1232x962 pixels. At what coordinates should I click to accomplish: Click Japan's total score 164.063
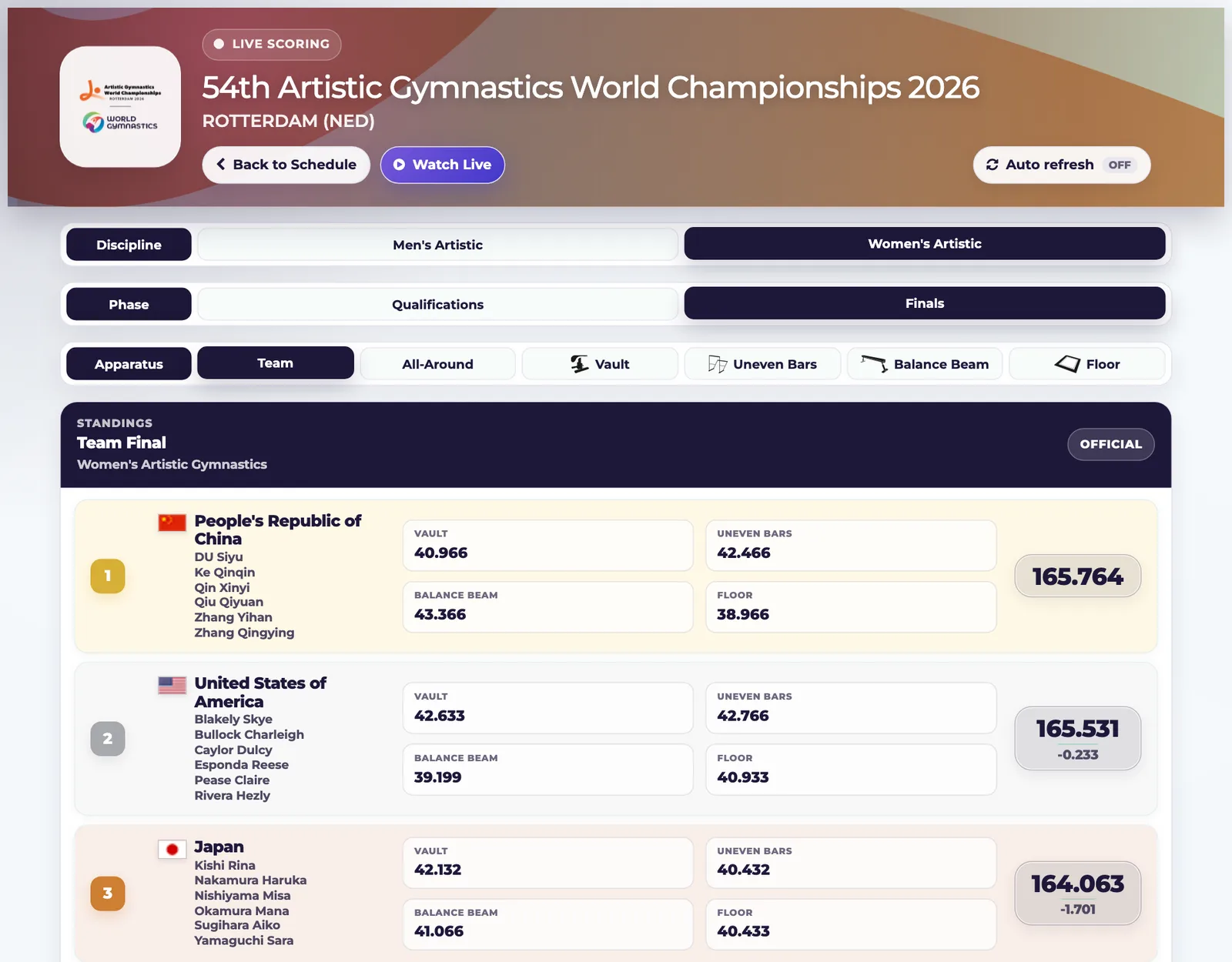(1077, 884)
